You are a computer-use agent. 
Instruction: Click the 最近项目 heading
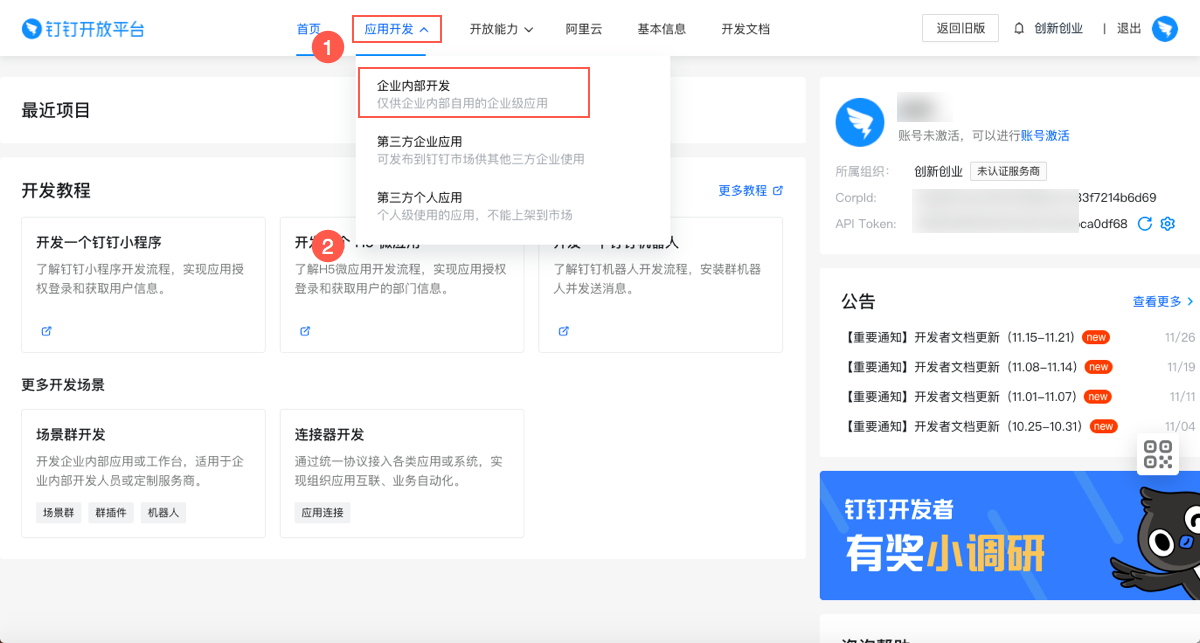click(x=56, y=110)
